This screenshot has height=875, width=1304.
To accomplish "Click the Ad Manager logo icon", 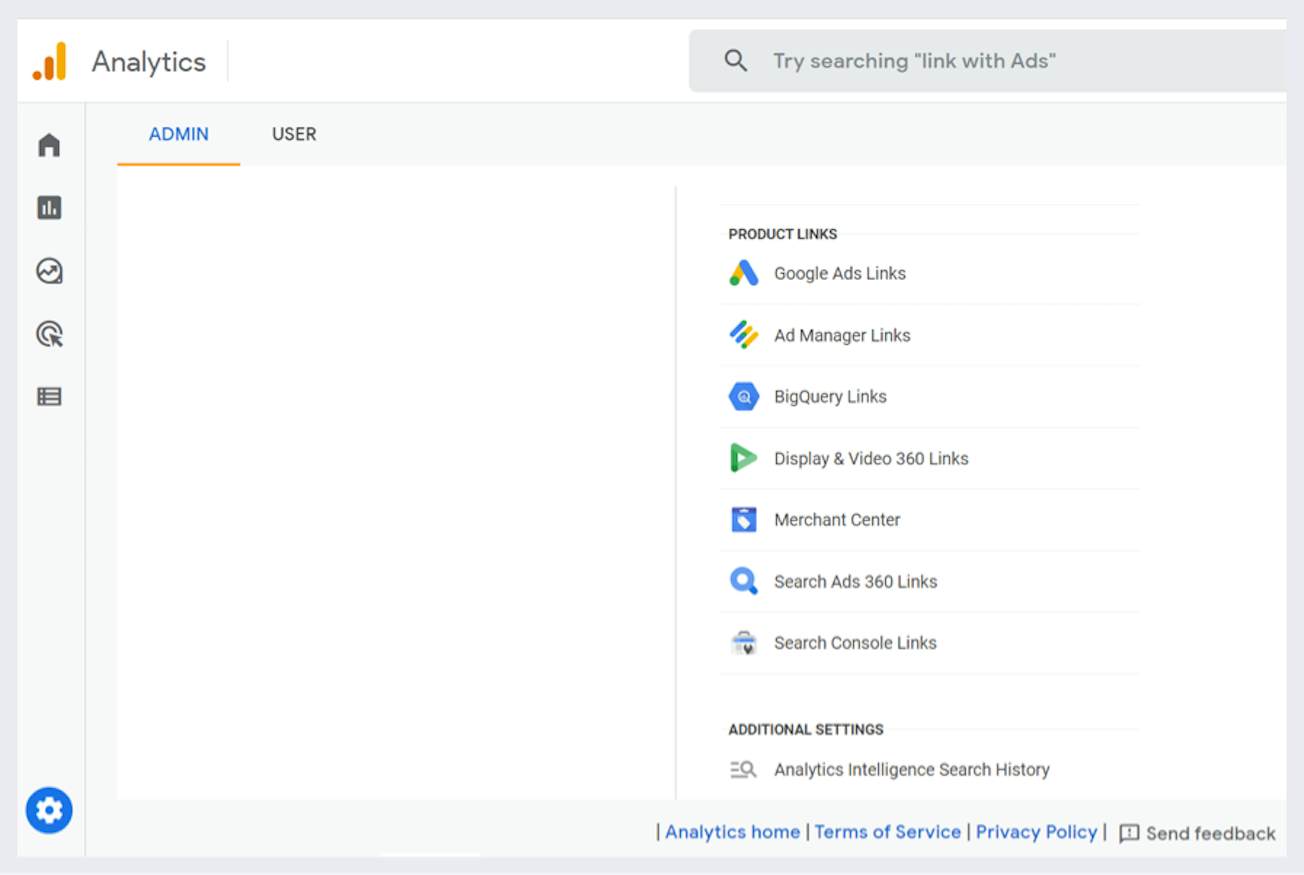I will pyautogui.click(x=744, y=335).
